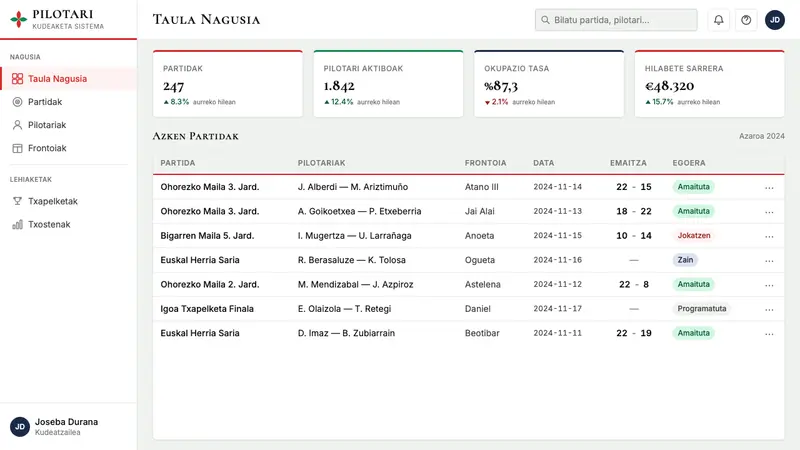Open the Okupazio Tasa stat card
This screenshot has height=450, width=800.
tap(549, 84)
